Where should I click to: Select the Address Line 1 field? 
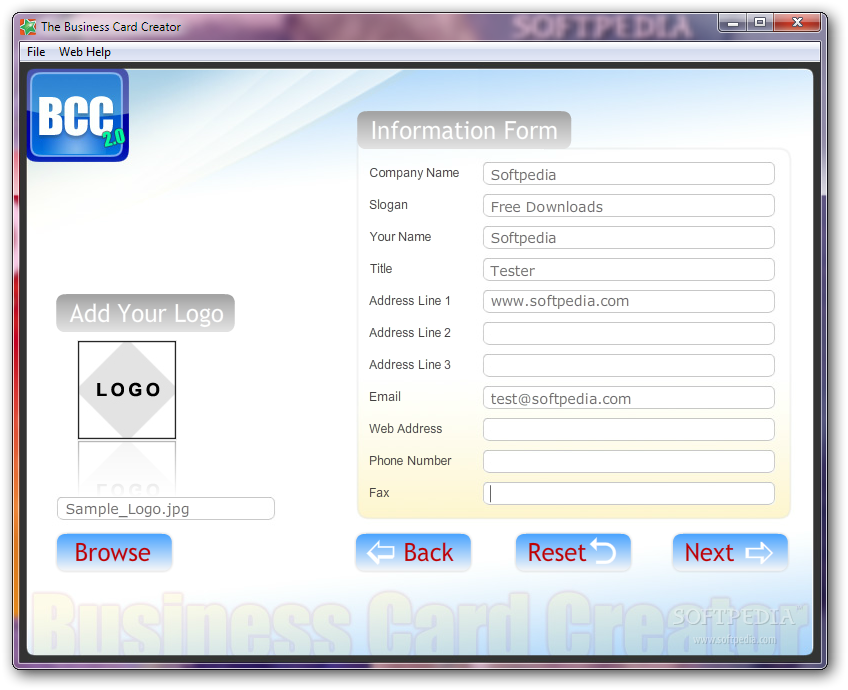628,302
